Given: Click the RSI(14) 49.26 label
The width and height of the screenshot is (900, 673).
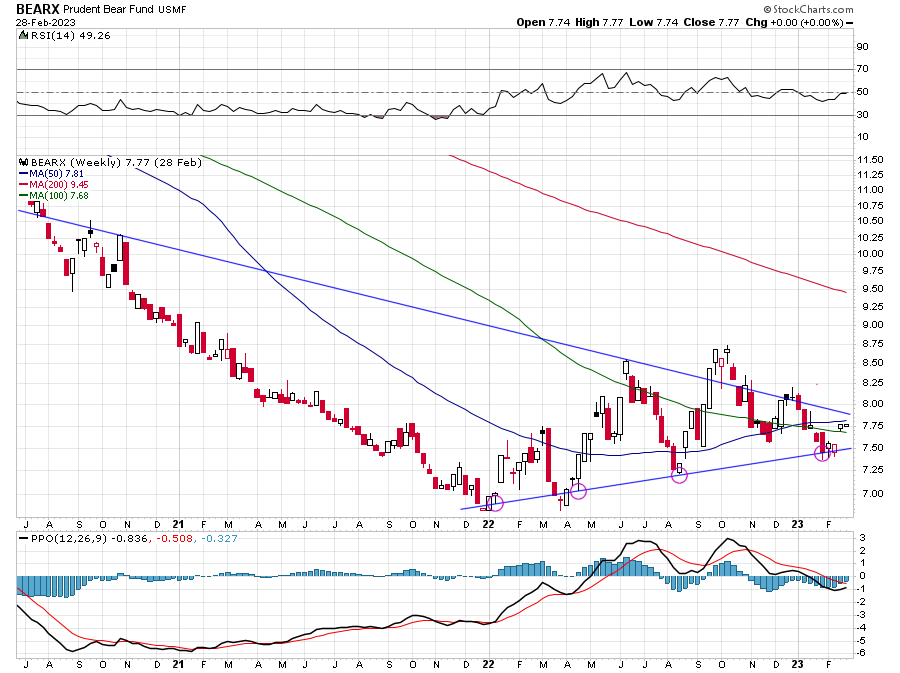Looking at the screenshot, I should 70,36.
